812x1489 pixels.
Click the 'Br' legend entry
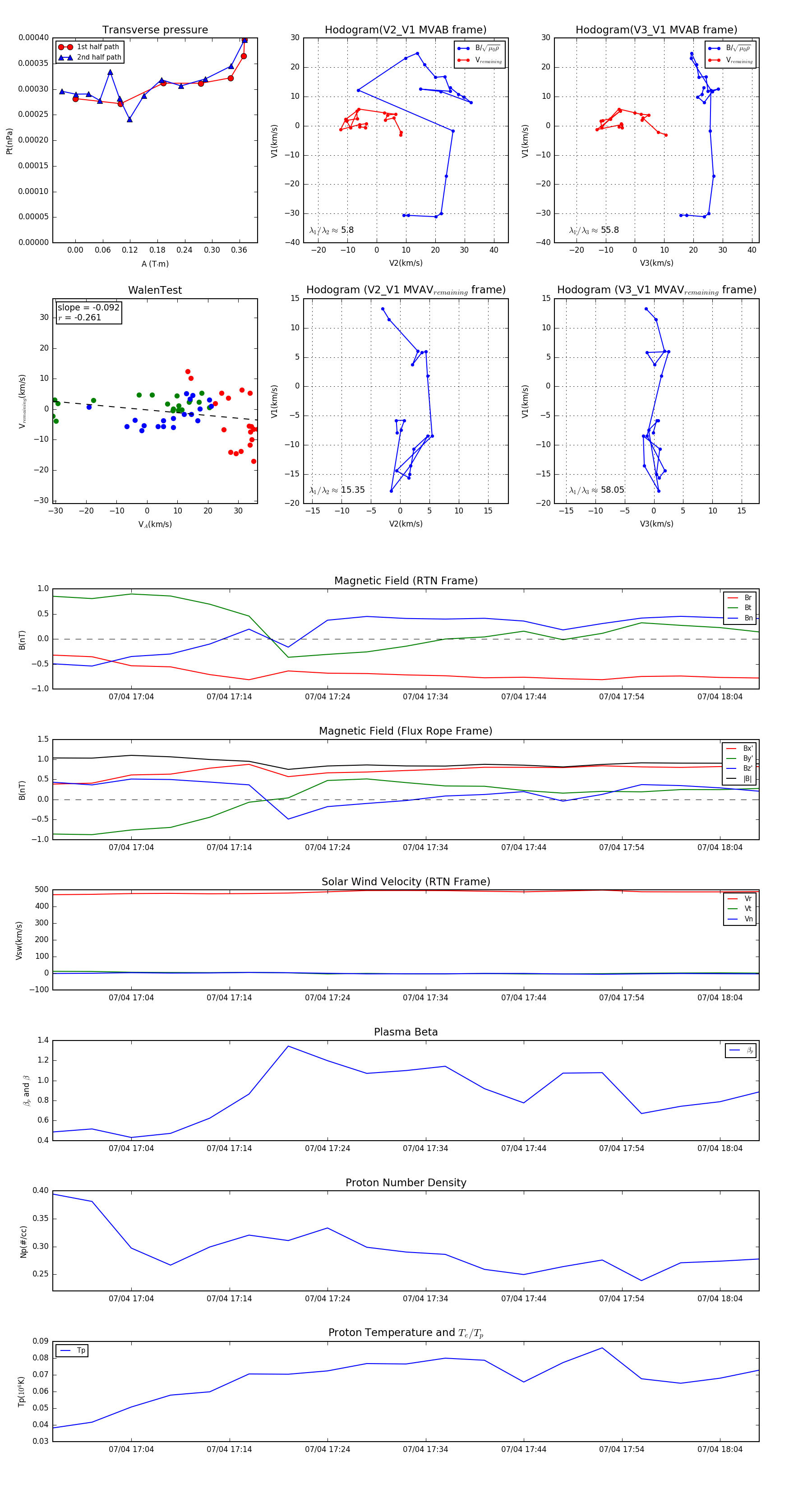pyautogui.click(x=740, y=598)
